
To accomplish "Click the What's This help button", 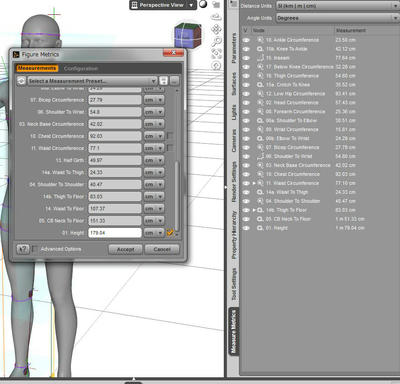I will pos(23,249).
